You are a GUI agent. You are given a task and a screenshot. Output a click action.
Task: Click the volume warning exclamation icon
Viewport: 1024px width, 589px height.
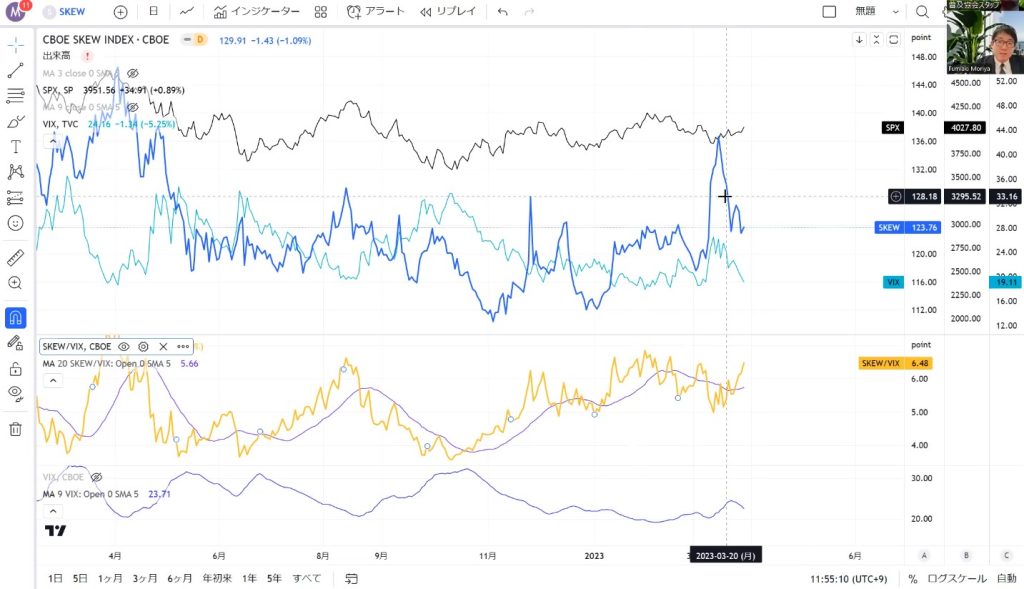pos(87,56)
